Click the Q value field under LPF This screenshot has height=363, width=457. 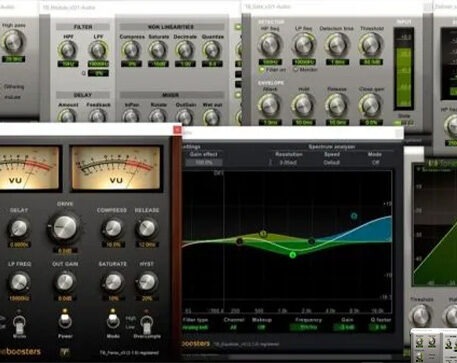98,73
